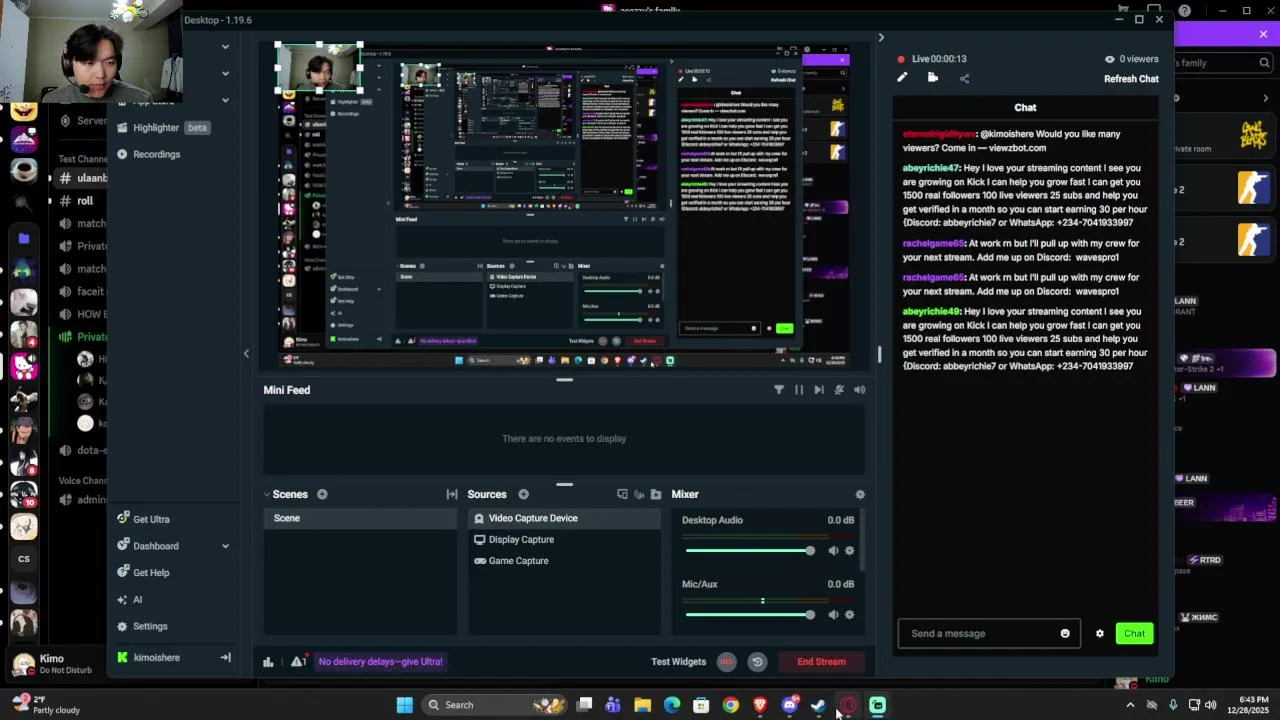The image size is (1280, 720).
Task: Mute the Mic/Aux channel
Action: 833,615
